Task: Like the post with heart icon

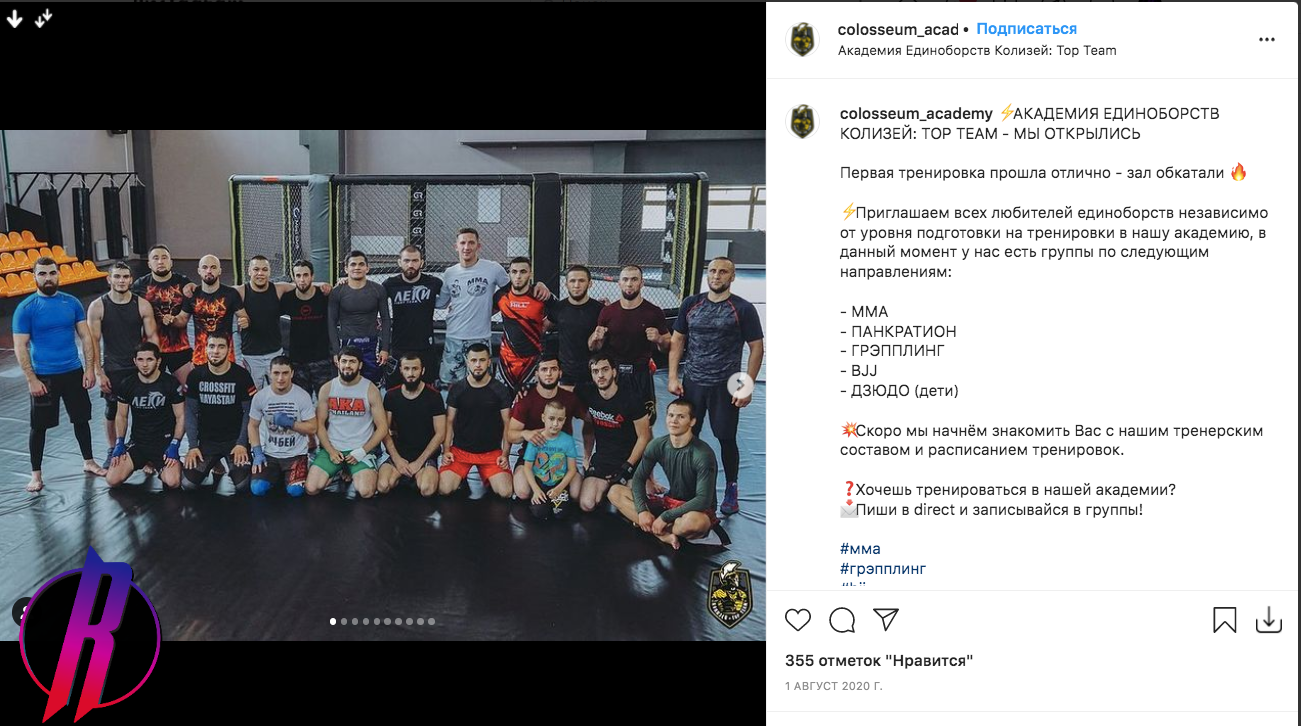Action: click(x=798, y=620)
